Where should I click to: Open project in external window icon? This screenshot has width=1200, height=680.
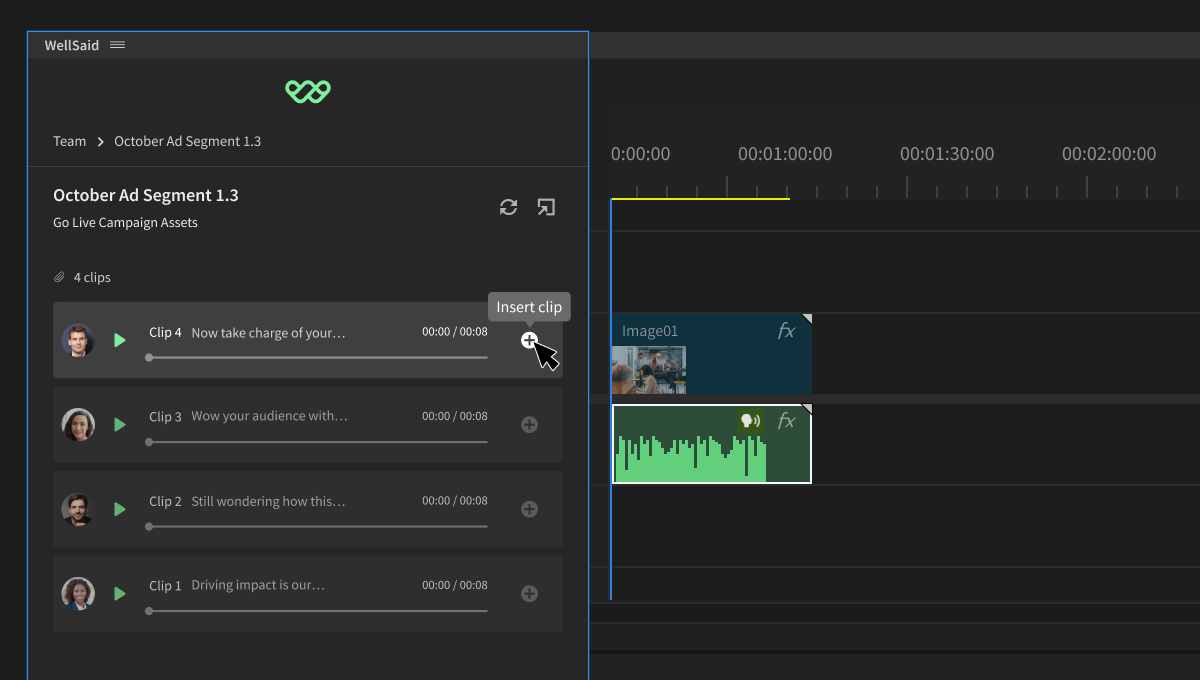546,207
